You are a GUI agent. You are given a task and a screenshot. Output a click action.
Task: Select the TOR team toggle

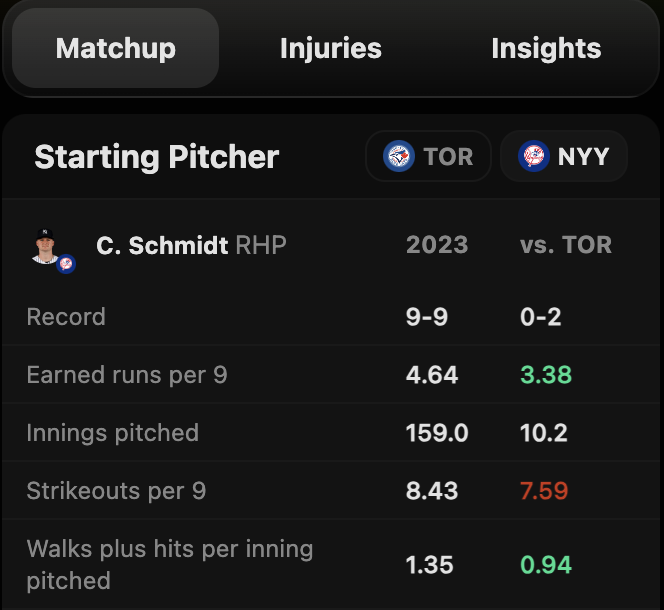click(x=428, y=157)
